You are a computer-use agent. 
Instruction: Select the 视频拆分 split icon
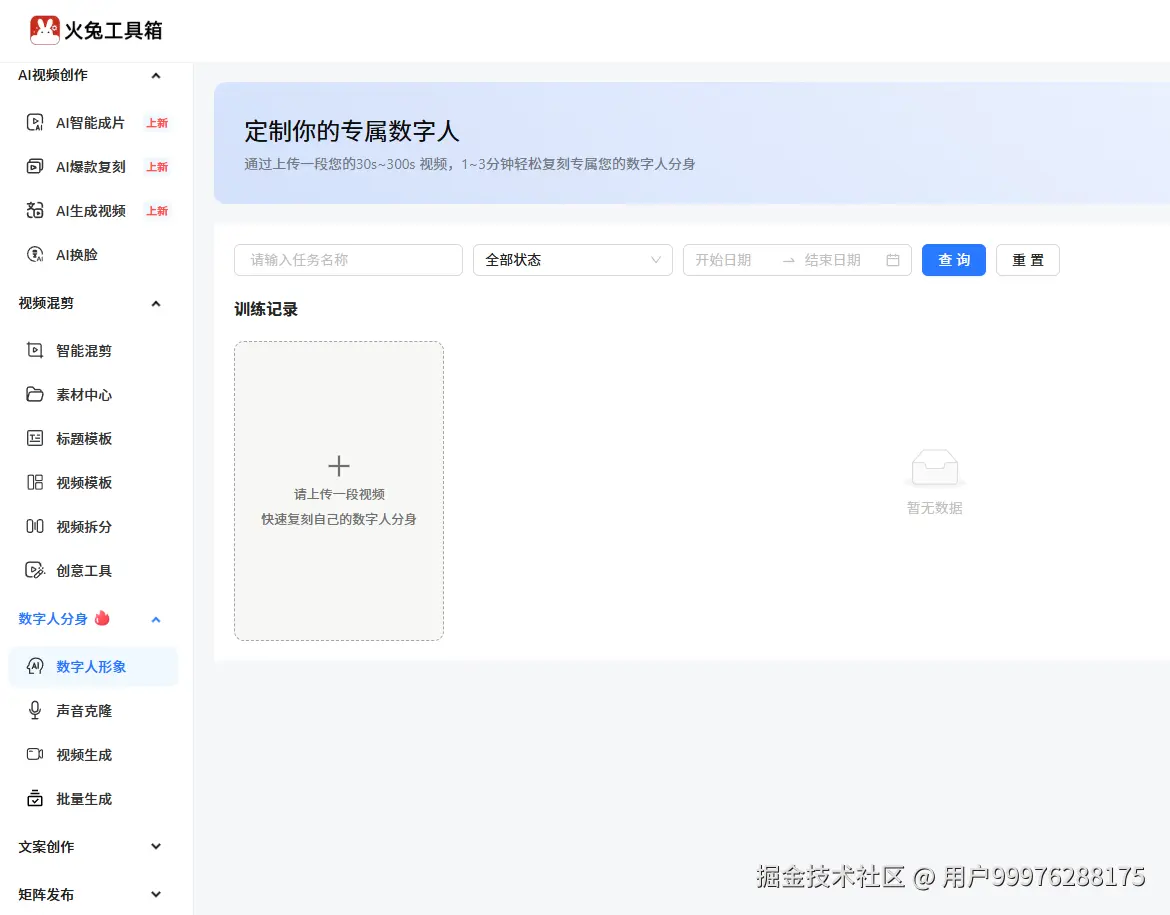35,526
